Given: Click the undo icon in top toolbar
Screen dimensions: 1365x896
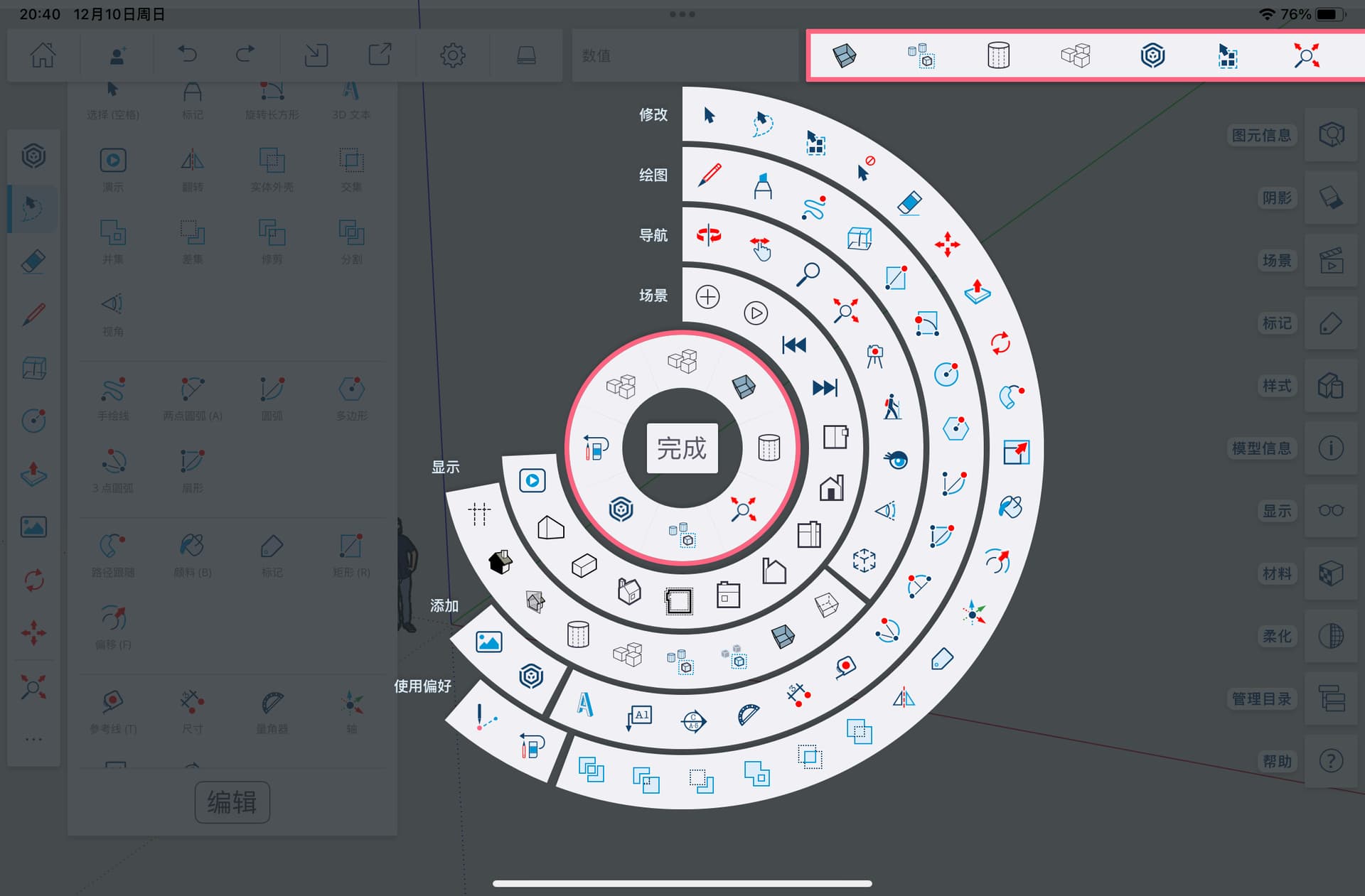Looking at the screenshot, I should pos(186,54).
